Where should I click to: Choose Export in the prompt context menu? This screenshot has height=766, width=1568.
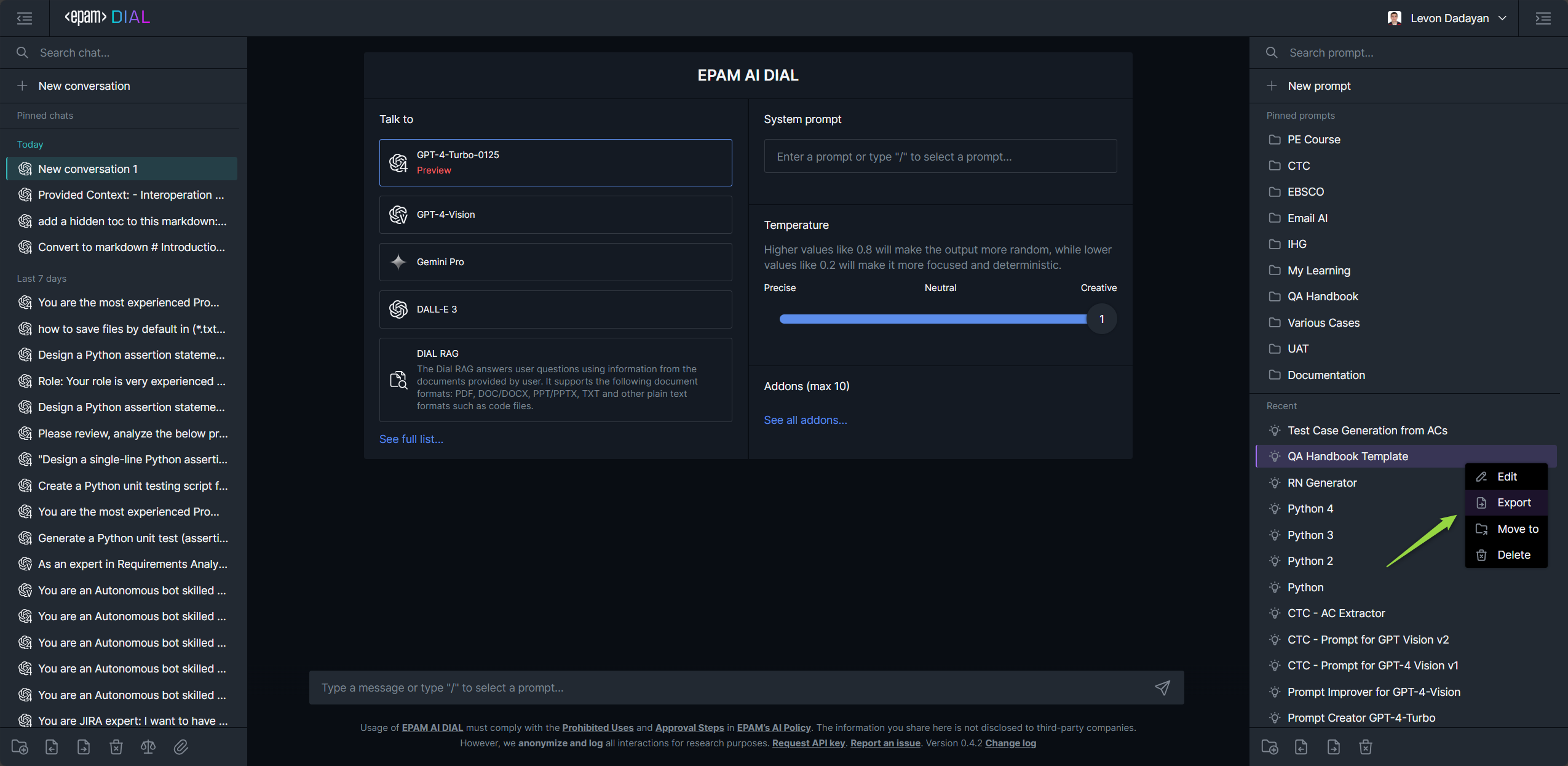[x=1506, y=503]
